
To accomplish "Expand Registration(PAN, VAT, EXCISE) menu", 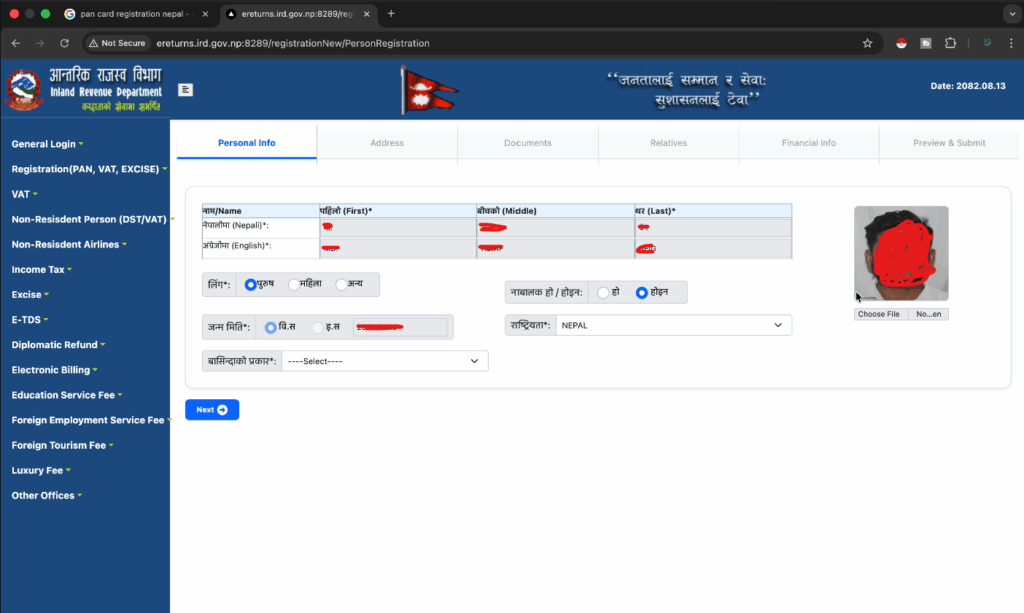I will pyautogui.click(x=85, y=169).
